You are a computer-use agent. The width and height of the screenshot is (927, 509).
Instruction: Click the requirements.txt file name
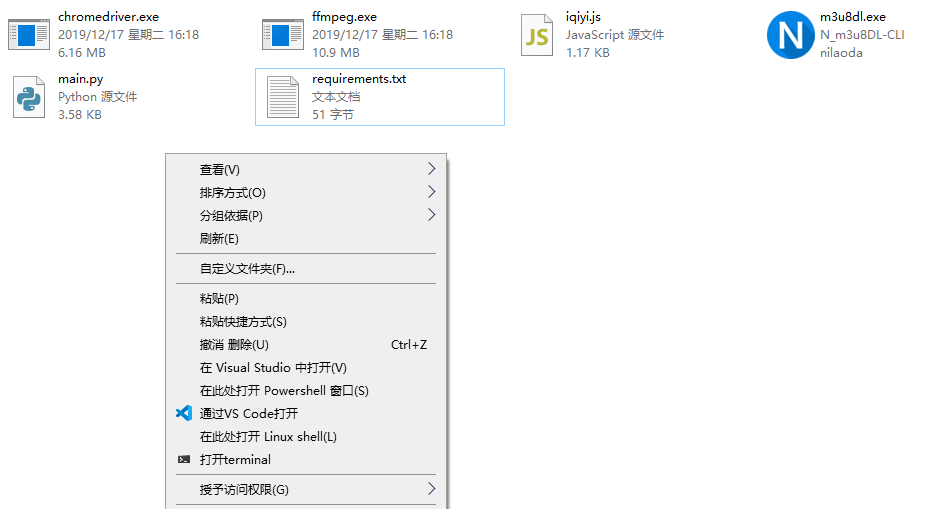(x=359, y=79)
